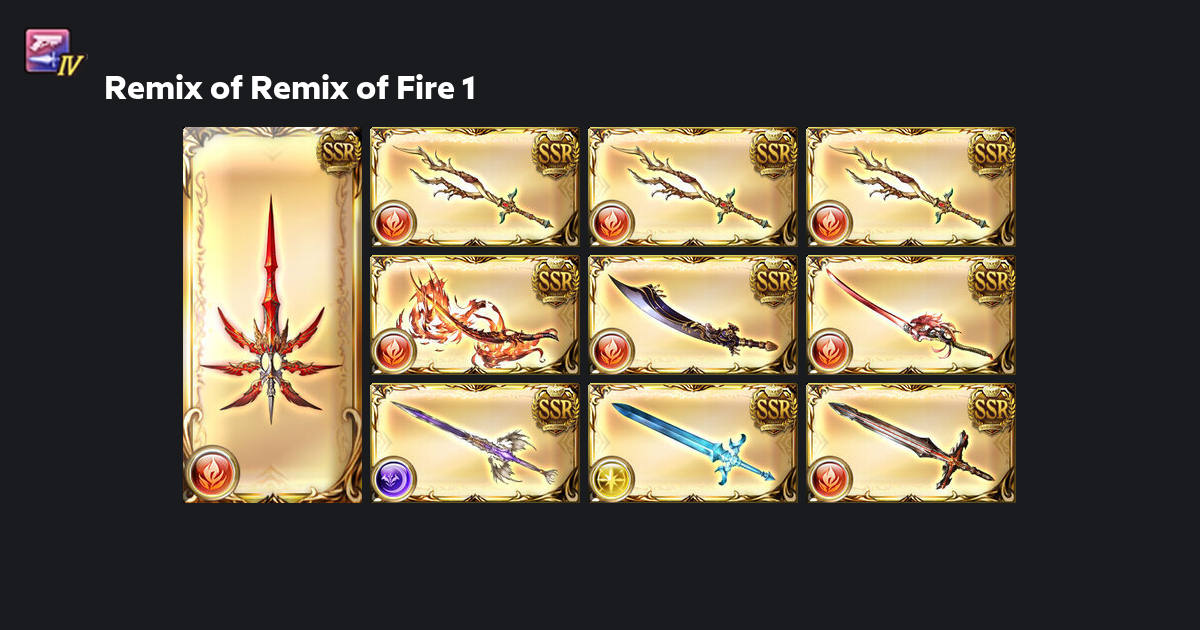Choose the dark red greatsword weapon

coord(911,443)
